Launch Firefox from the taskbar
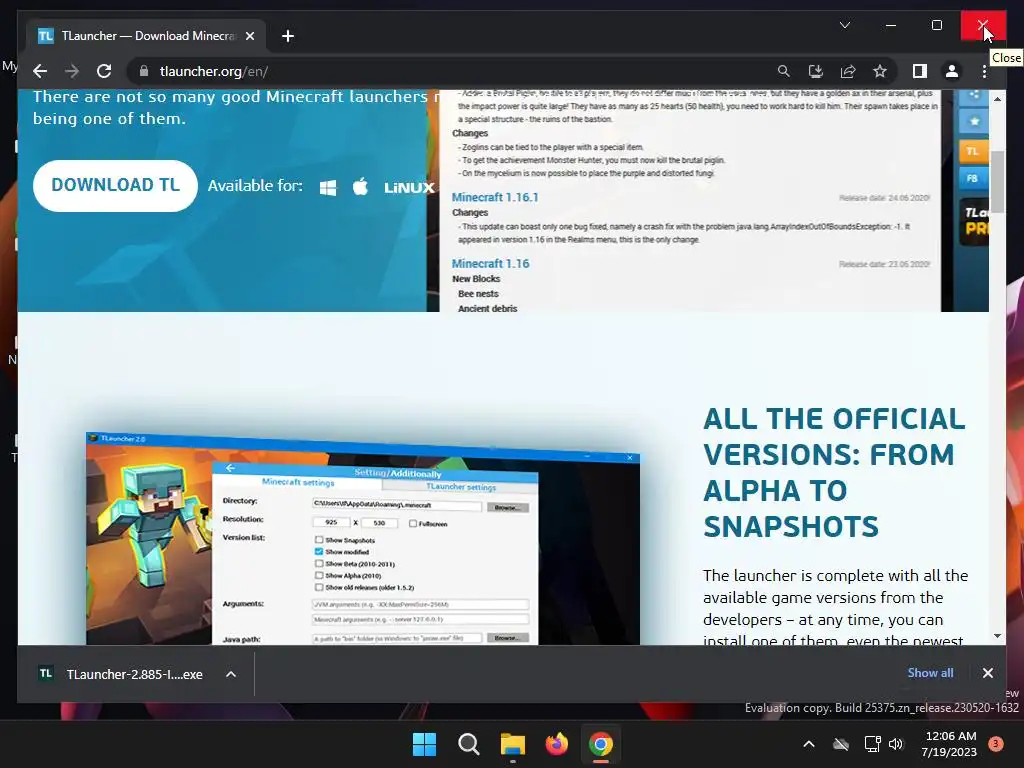The image size is (1024, 768). (556, 744)
